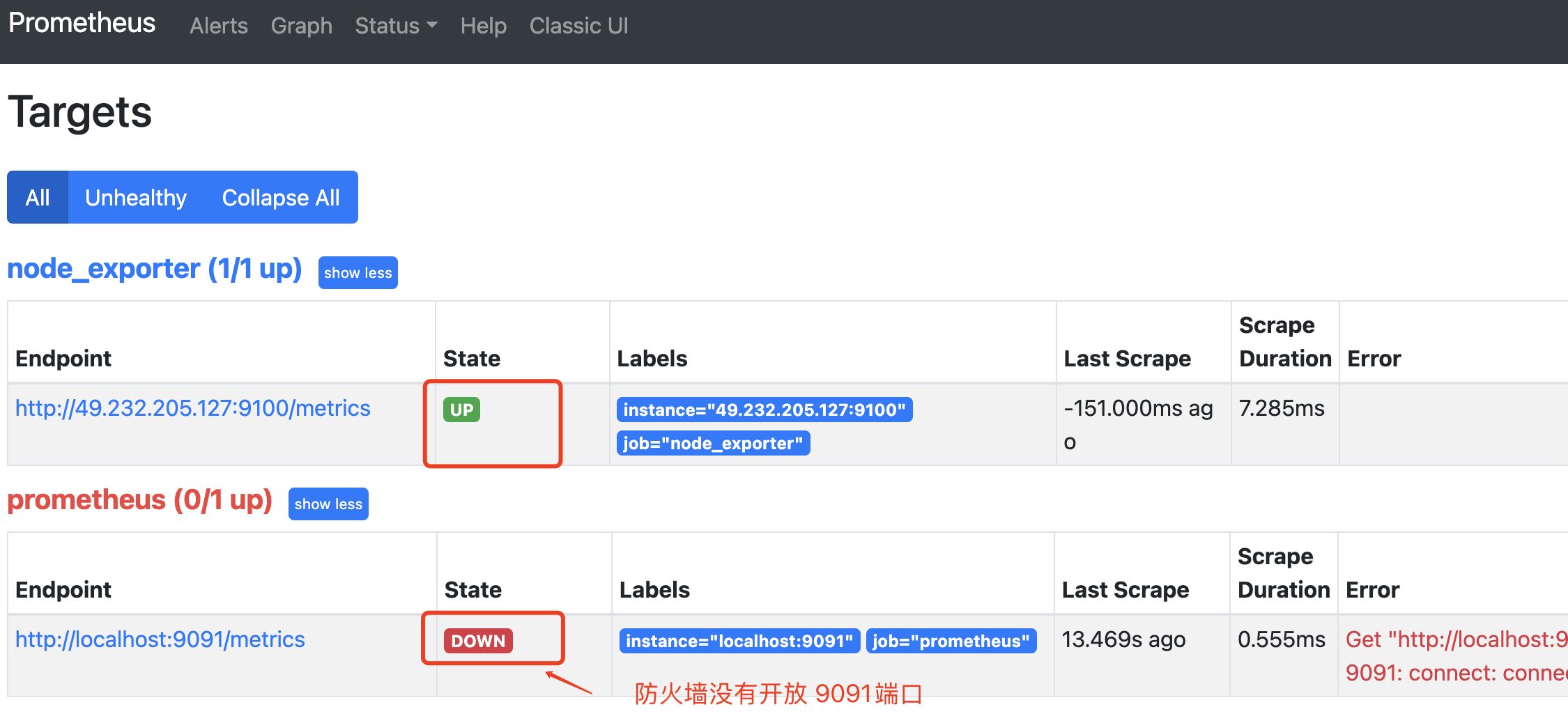This screenshot has width=1568, height=723.
Task: Filter to Unhealthy targets
Action: pos(136,197)
